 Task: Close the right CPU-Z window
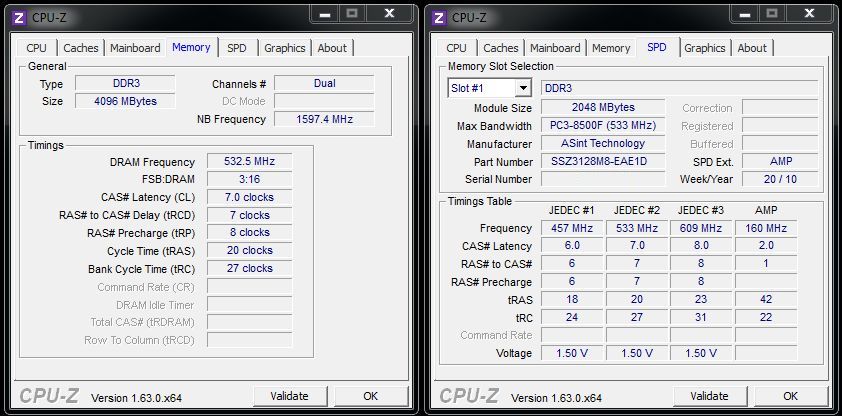tap(810, 14)
